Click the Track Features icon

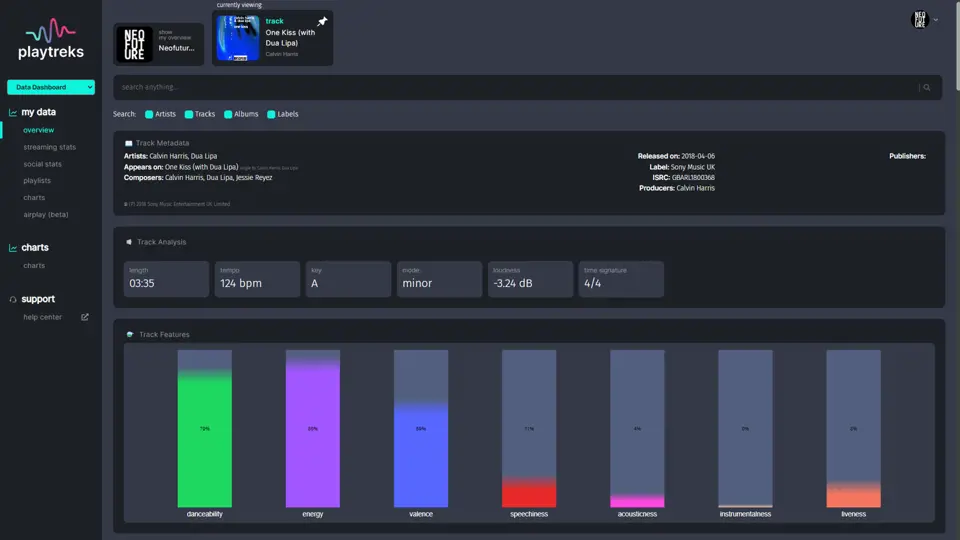[130, 334]
